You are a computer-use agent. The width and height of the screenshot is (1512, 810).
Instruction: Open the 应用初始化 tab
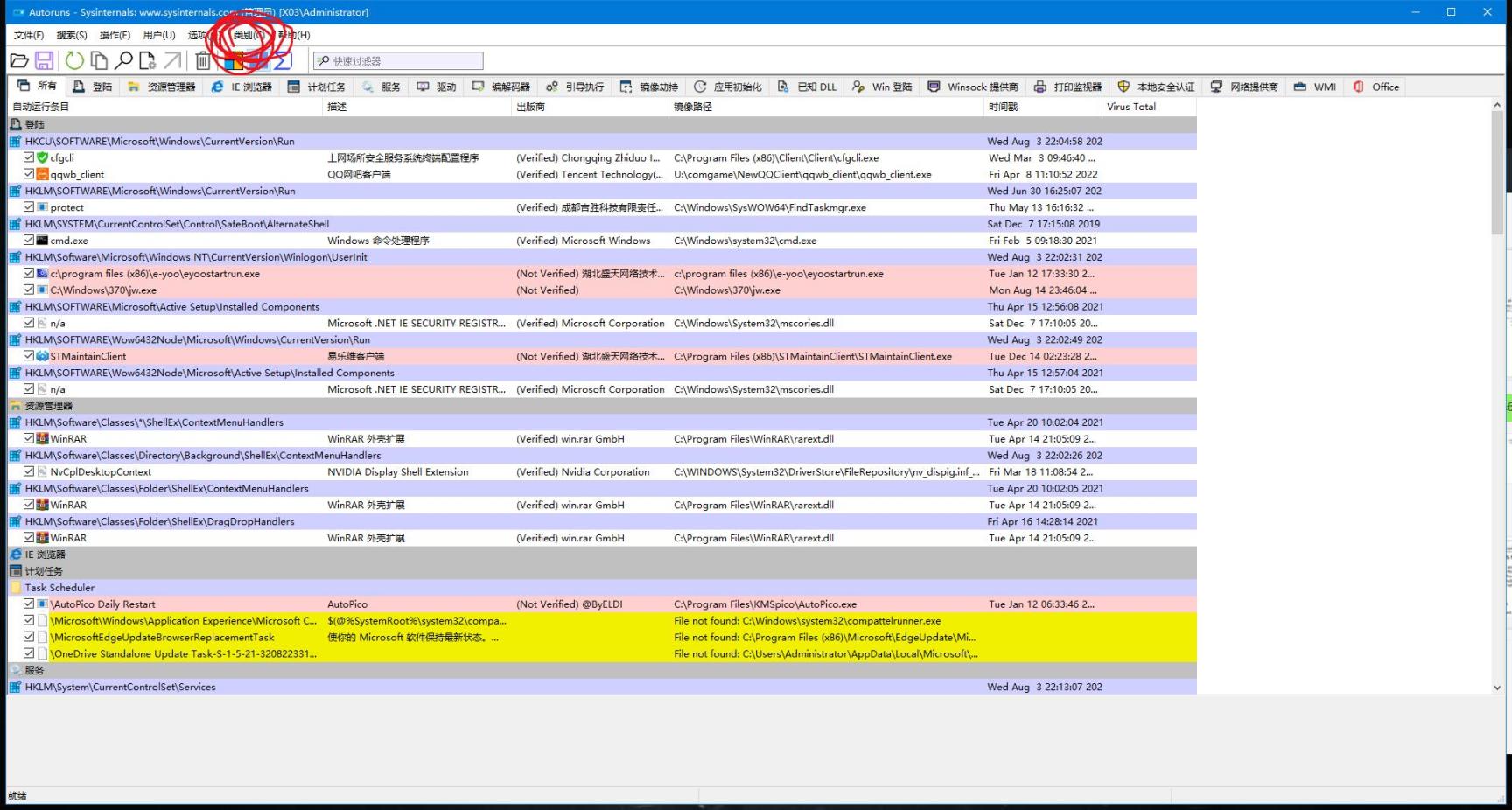click(728, 87)
